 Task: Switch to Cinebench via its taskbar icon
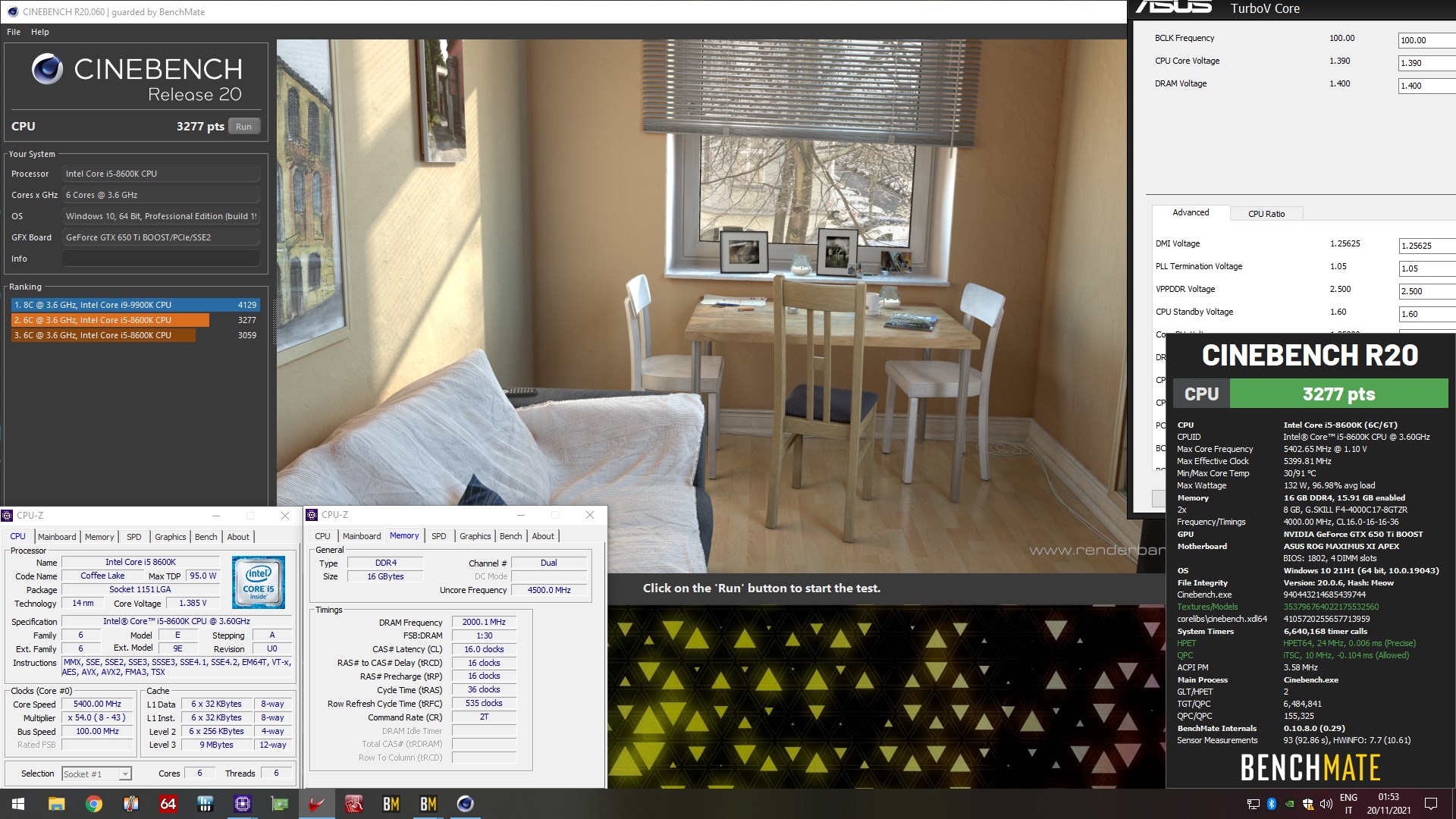click(465, 804)
